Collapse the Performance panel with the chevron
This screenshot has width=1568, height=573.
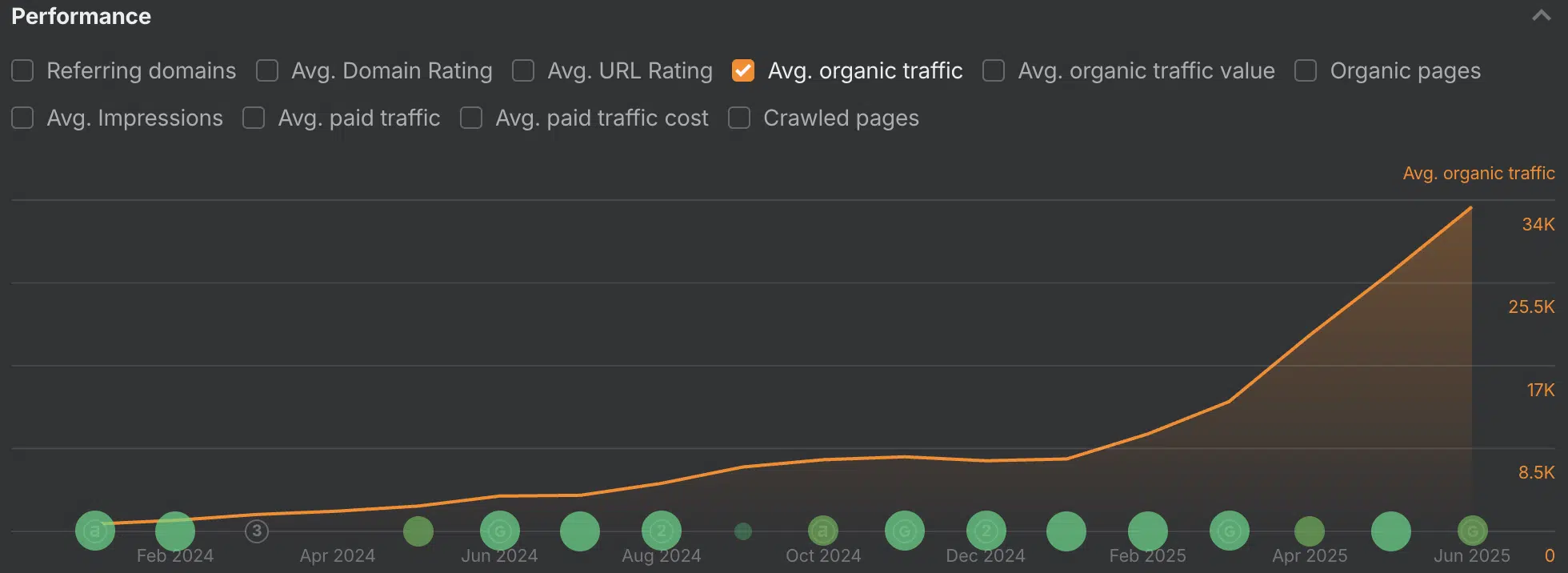pyautogui.click(x=1541, y=16)
